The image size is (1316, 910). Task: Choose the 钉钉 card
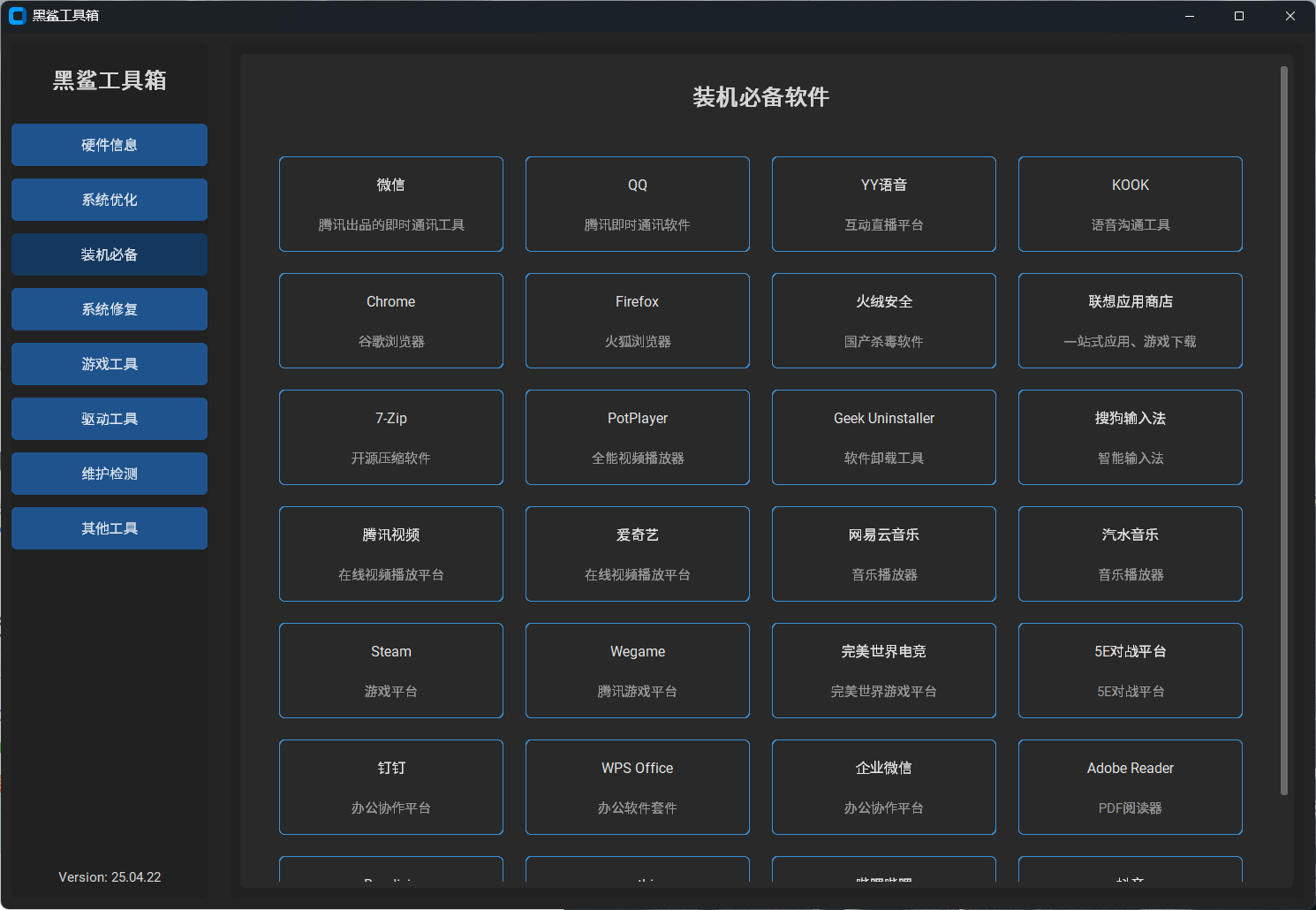(391, 787)
